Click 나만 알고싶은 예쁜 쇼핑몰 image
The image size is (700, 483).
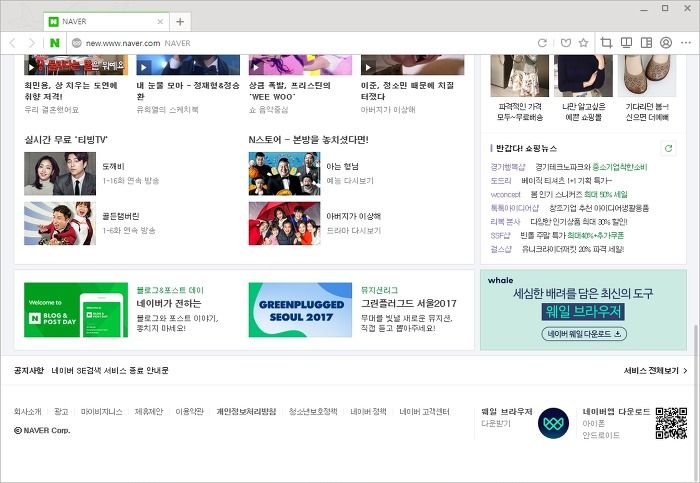click(x=583, y=75)
